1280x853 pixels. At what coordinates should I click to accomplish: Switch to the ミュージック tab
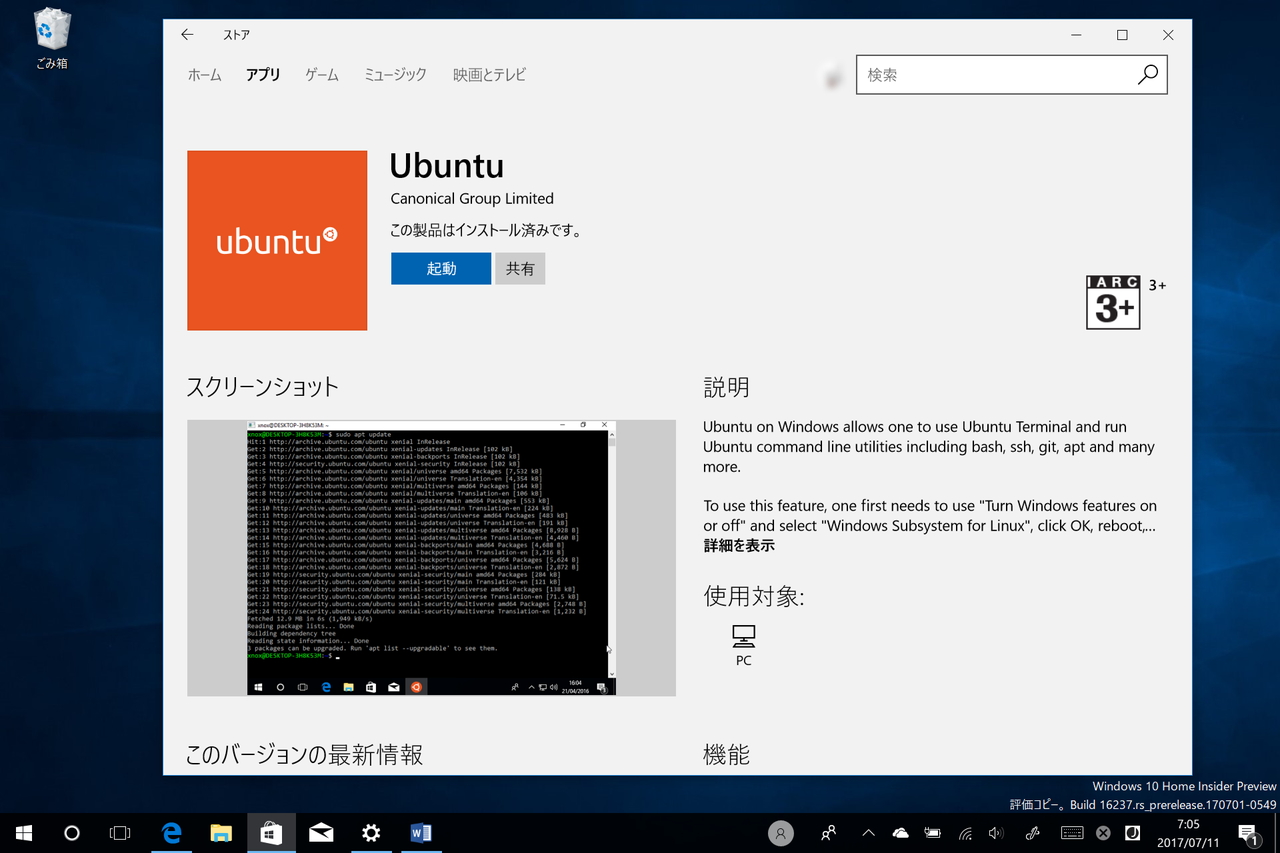(395, 74)
